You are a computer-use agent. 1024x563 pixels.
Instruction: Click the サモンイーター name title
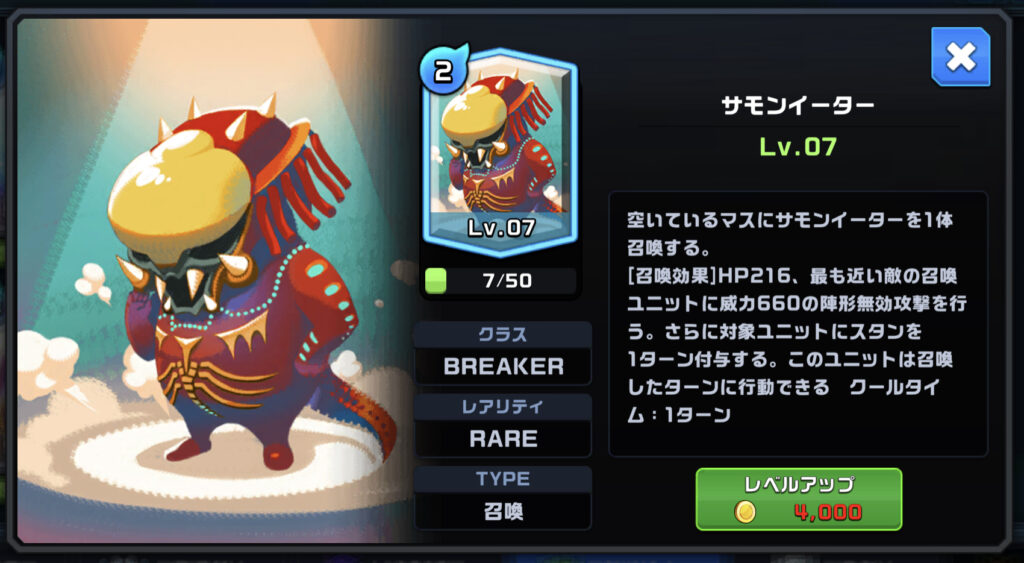pos(797,105)
